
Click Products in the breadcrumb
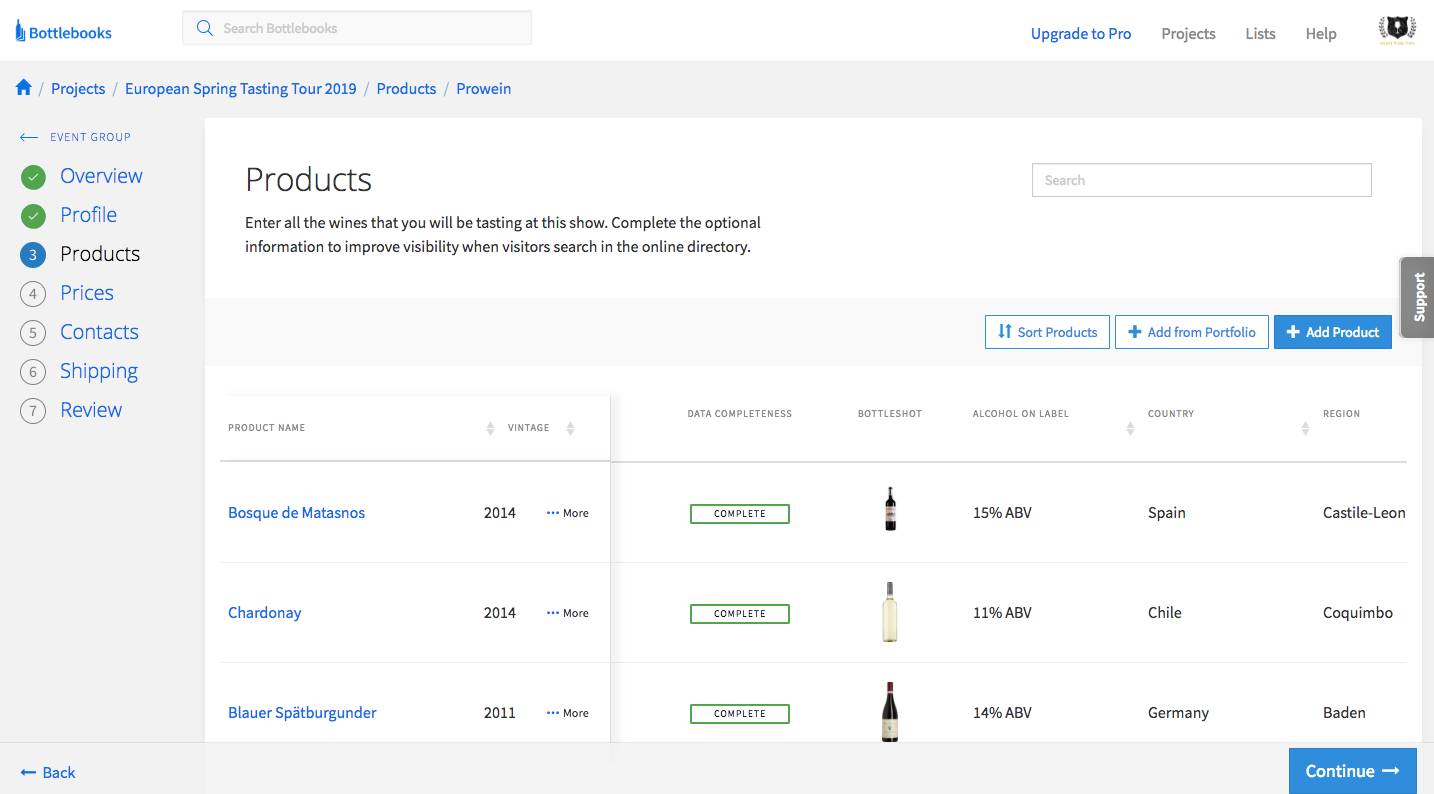coord(406,88)
